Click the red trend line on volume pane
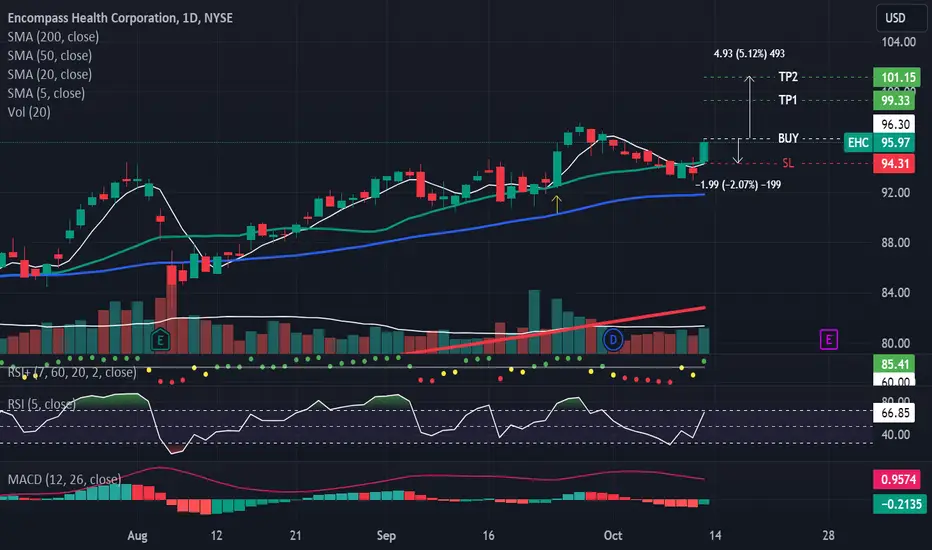Image resolution: width=932 pixels, height=550 pixels. pos(555,330)
